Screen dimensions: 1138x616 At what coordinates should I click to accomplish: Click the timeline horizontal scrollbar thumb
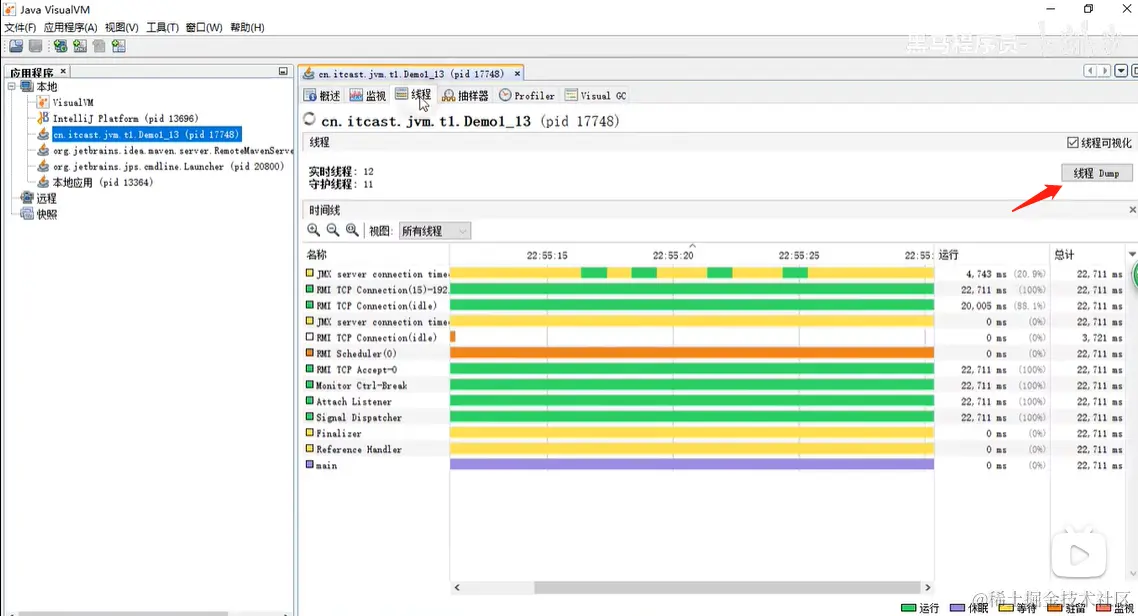coord(727,587)
